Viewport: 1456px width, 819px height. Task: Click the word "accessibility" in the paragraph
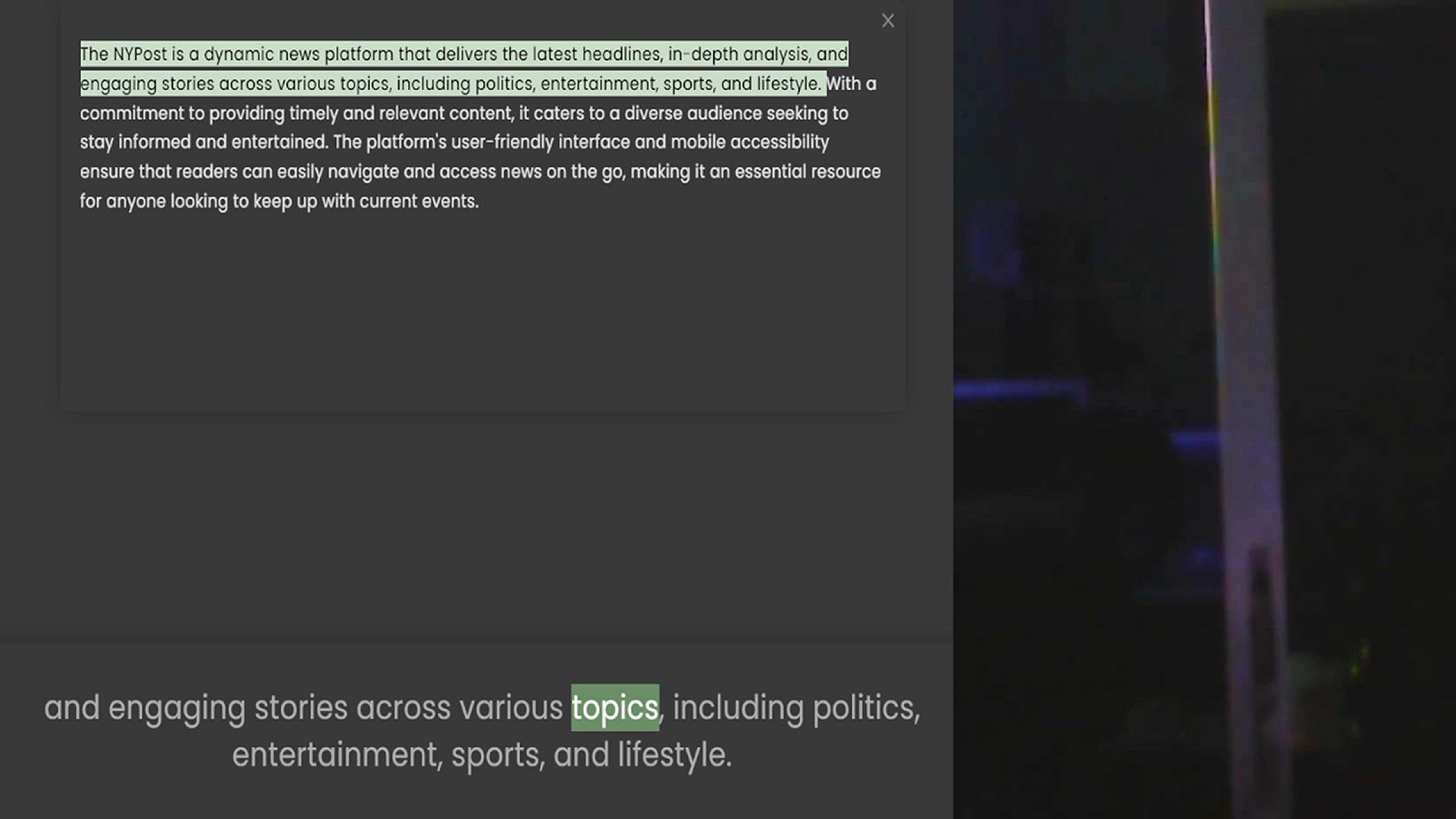[780, 143]
